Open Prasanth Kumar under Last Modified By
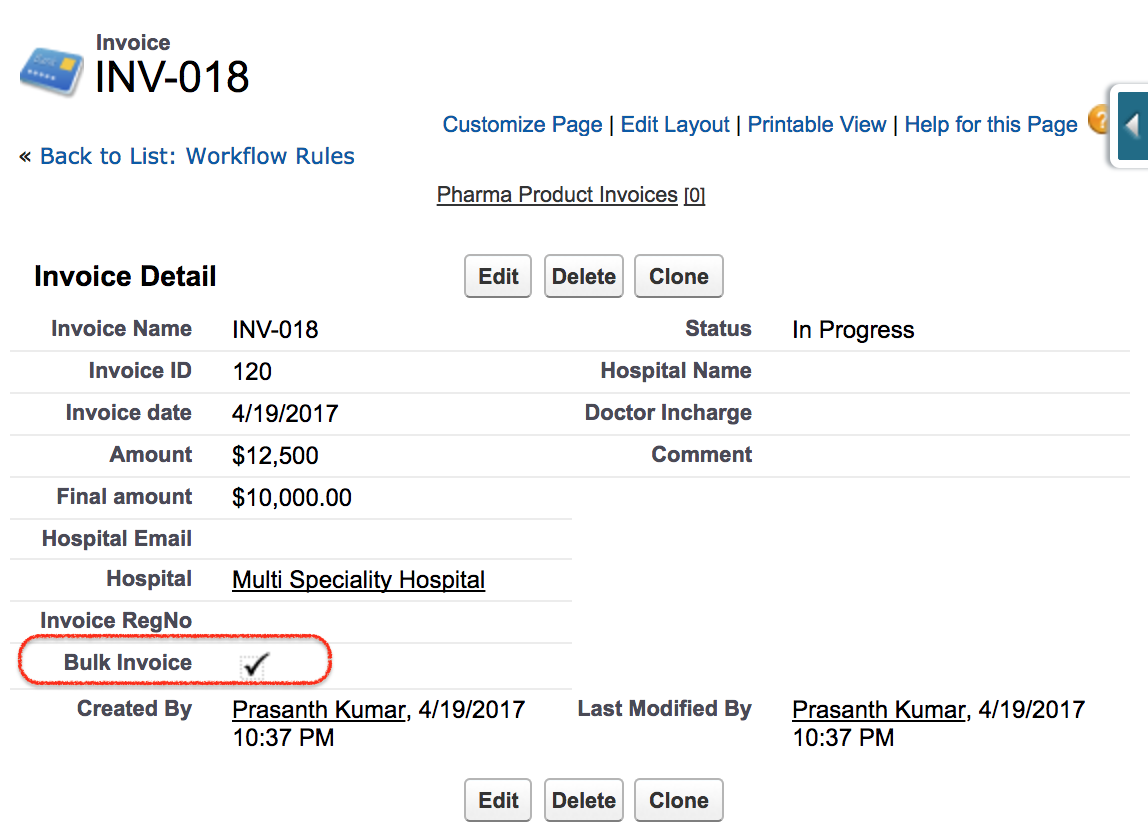 coord(879,709)
